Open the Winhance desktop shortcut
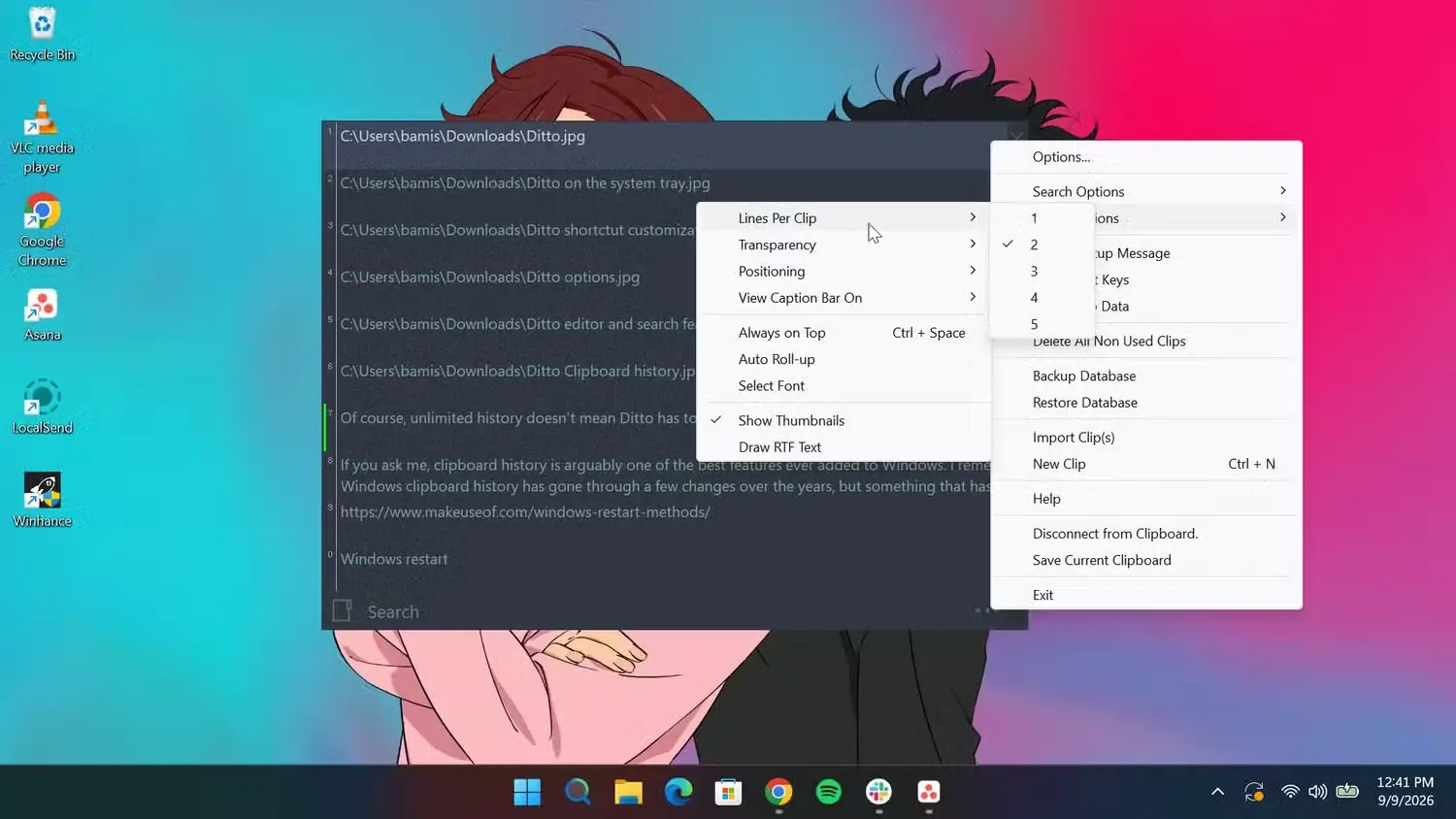This screenshot has width=1456, height=819. tap(42, 501)
